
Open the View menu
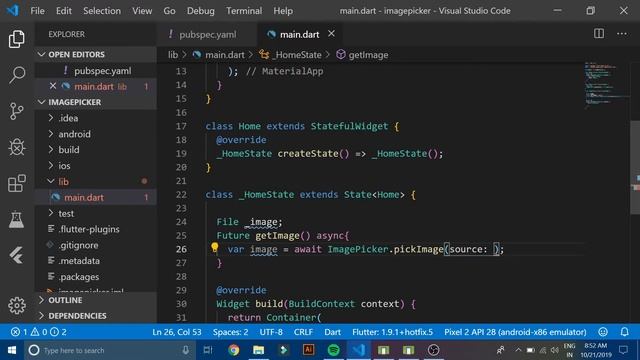pyautogui.click(x=142, y=11)
